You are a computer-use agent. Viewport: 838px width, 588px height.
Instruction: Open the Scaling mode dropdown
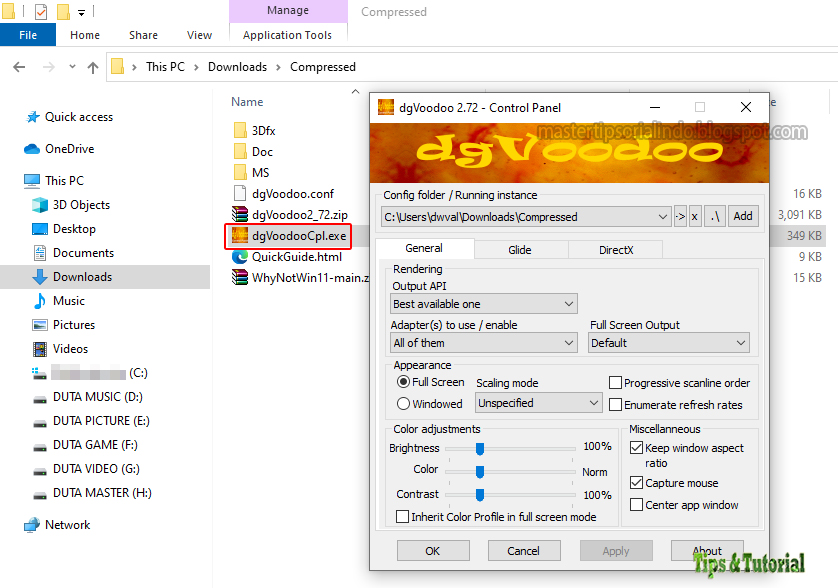(x=538, y=403)
